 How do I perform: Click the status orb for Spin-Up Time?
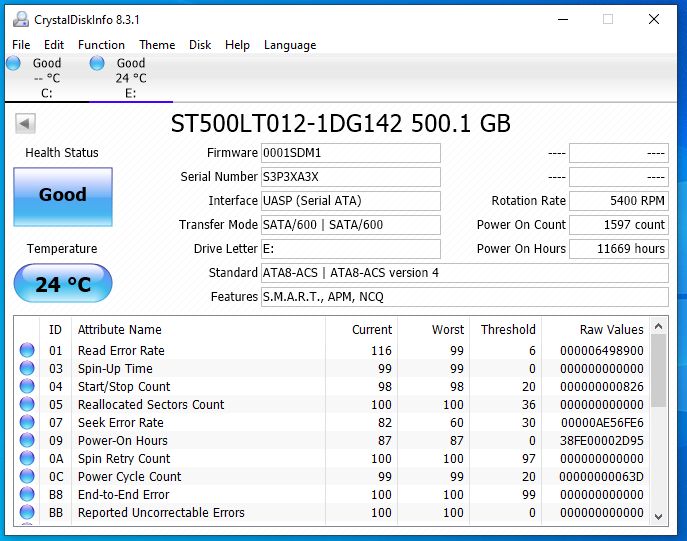(x=27, y=369)
